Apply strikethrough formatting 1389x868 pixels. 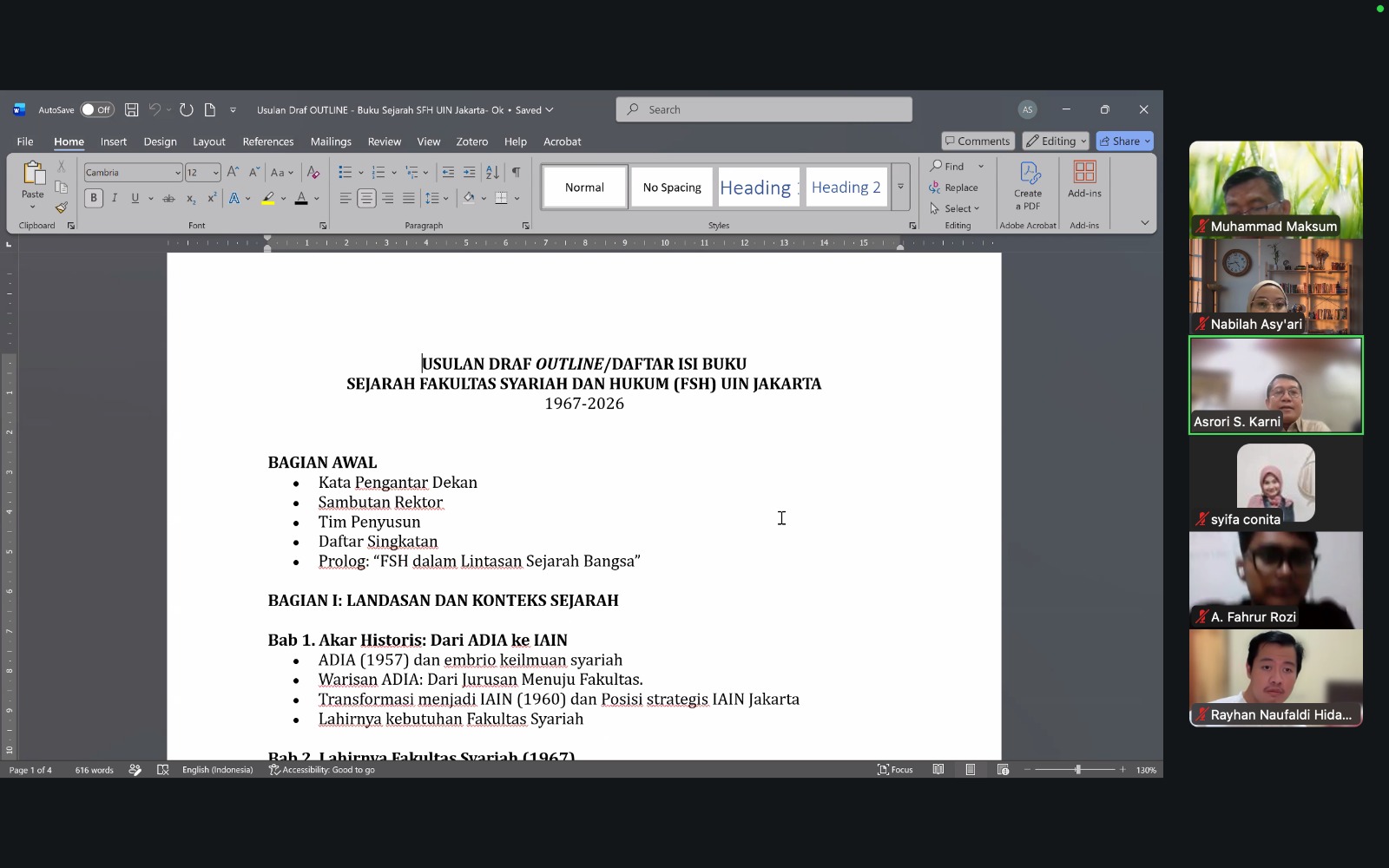(x=168, y=198)
